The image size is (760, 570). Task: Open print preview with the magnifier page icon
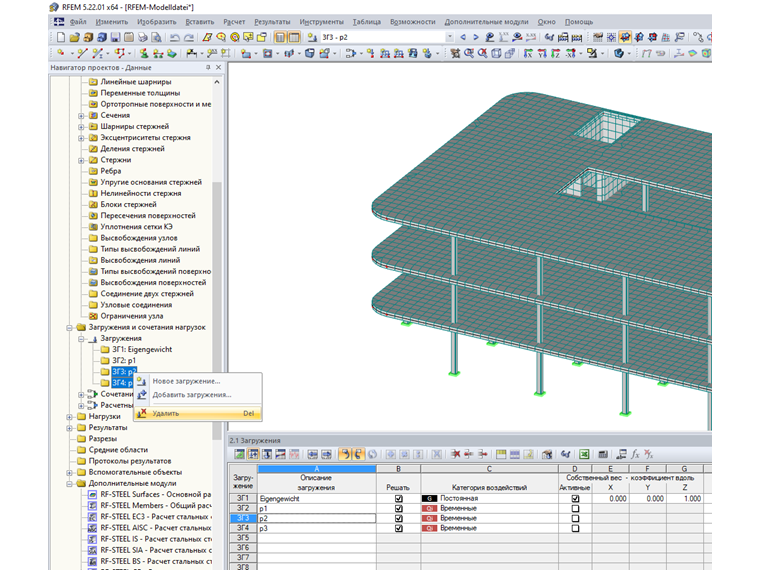point(156,37)
